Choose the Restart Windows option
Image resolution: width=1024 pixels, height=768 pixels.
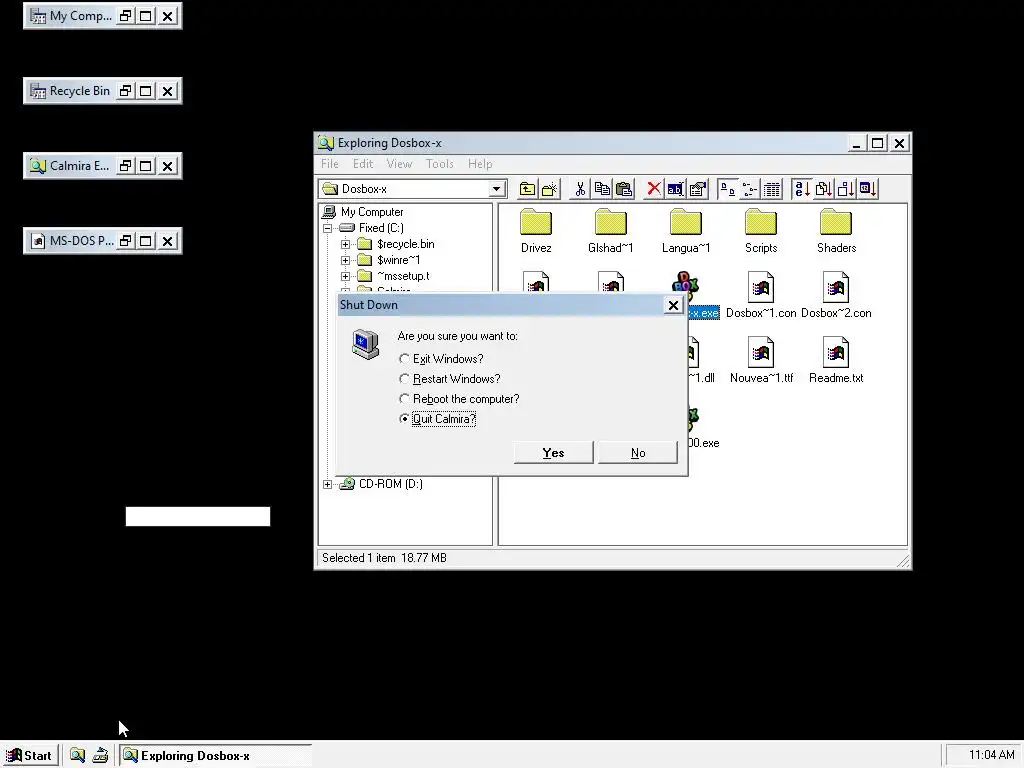coord(450,379)
